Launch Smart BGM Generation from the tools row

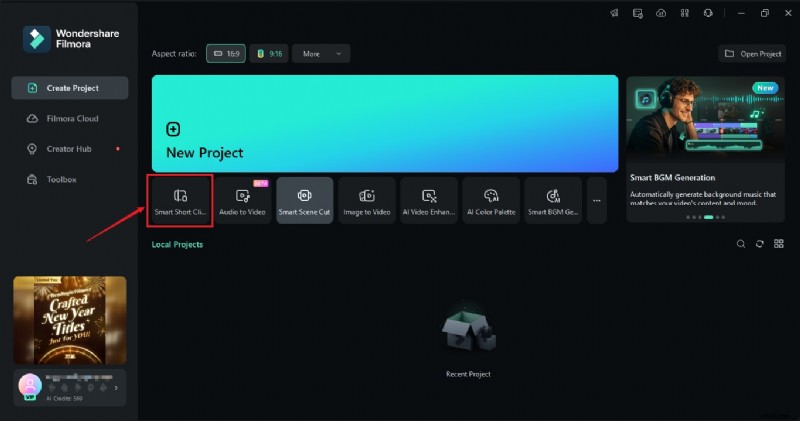(x=553, y=200)
